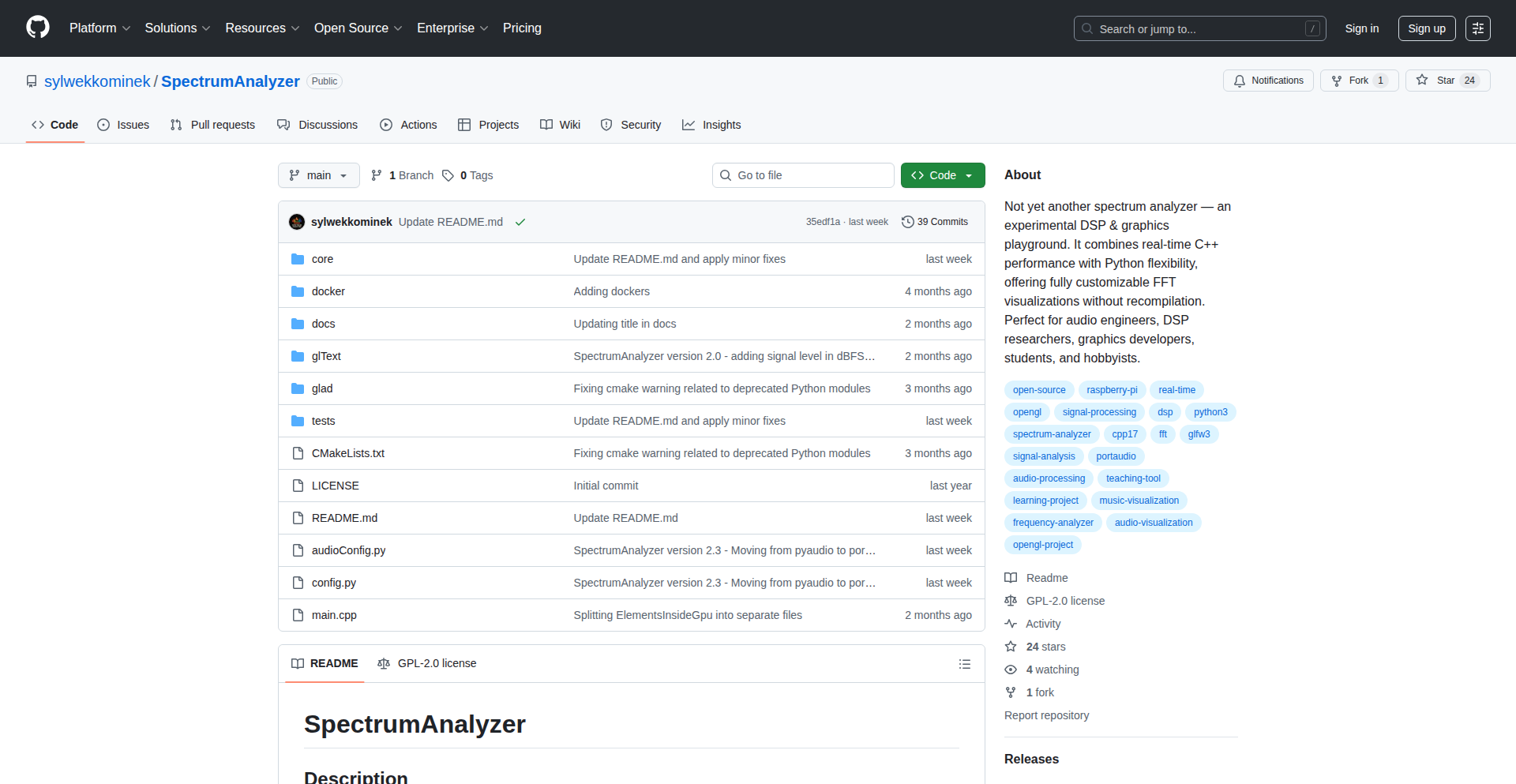
Task: Click the commit history clock icon
Action: pyautogui.click(x=908, y=222)
